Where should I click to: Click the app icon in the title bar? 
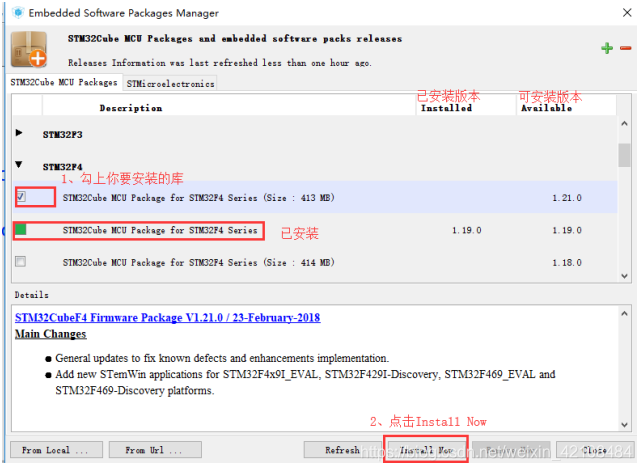[18, 13]
